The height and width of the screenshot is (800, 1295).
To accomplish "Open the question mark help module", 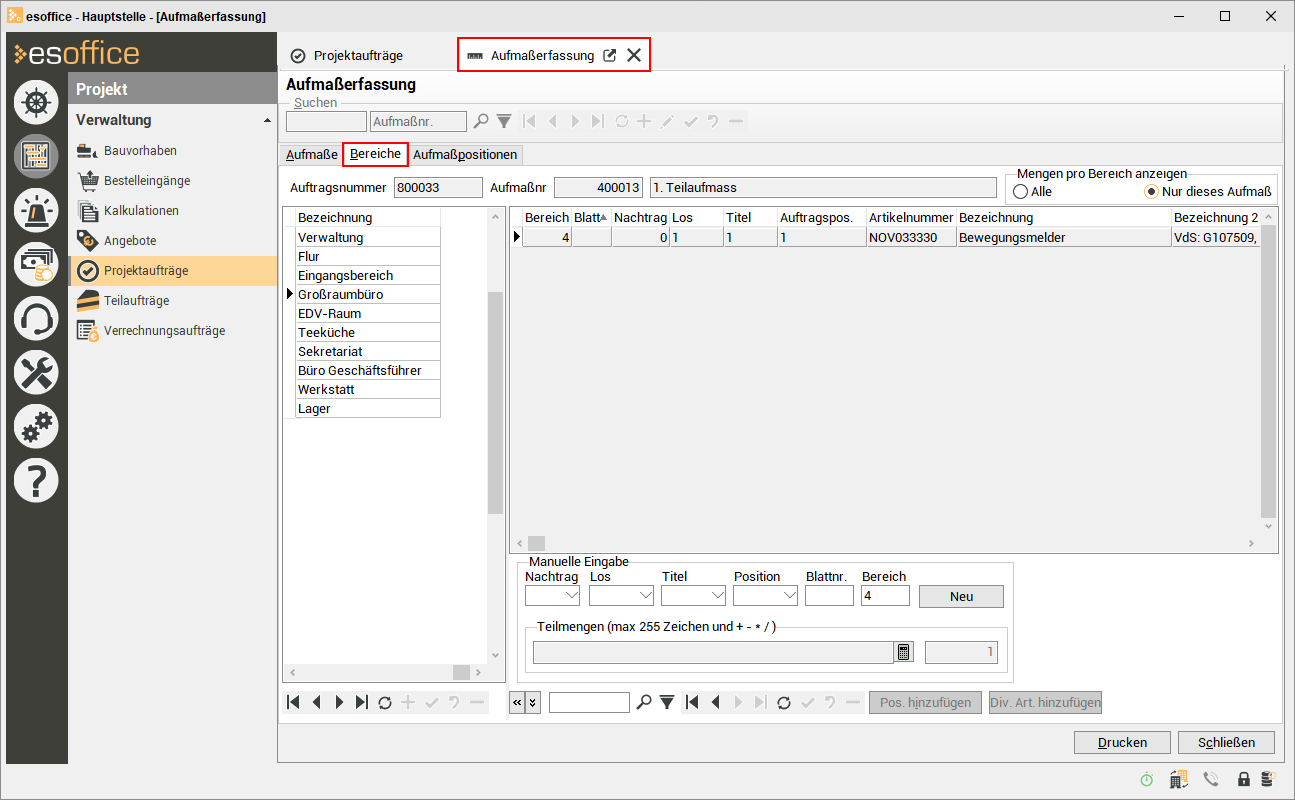I will [36, 481].
